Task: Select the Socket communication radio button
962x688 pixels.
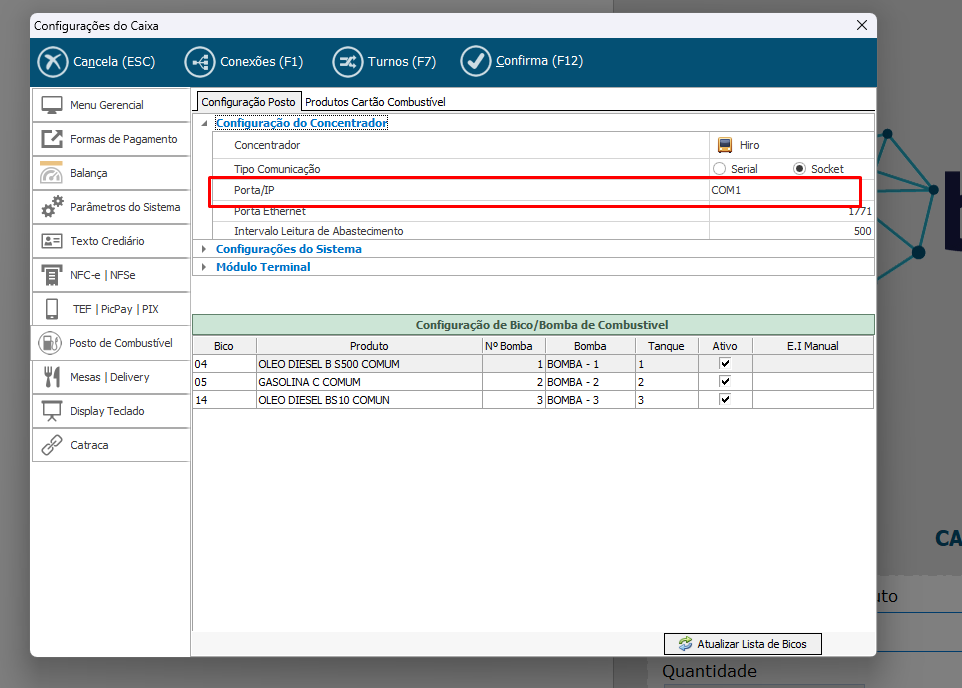Action: click(799, 169)
